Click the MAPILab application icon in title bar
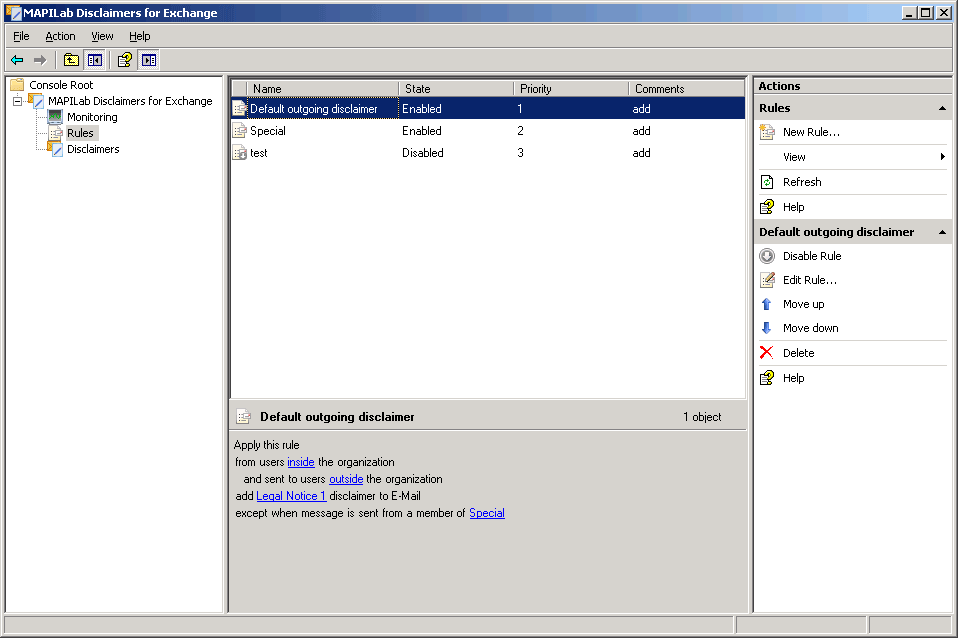This screenshot has width=958, height=638. coord(13,12)
